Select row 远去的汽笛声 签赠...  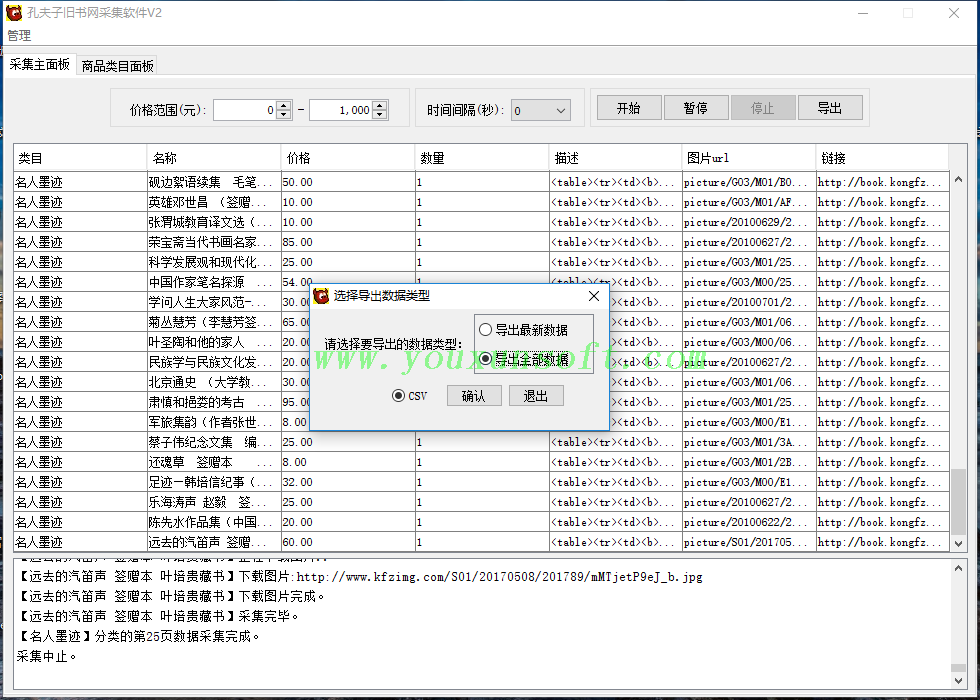coord(481,542)
